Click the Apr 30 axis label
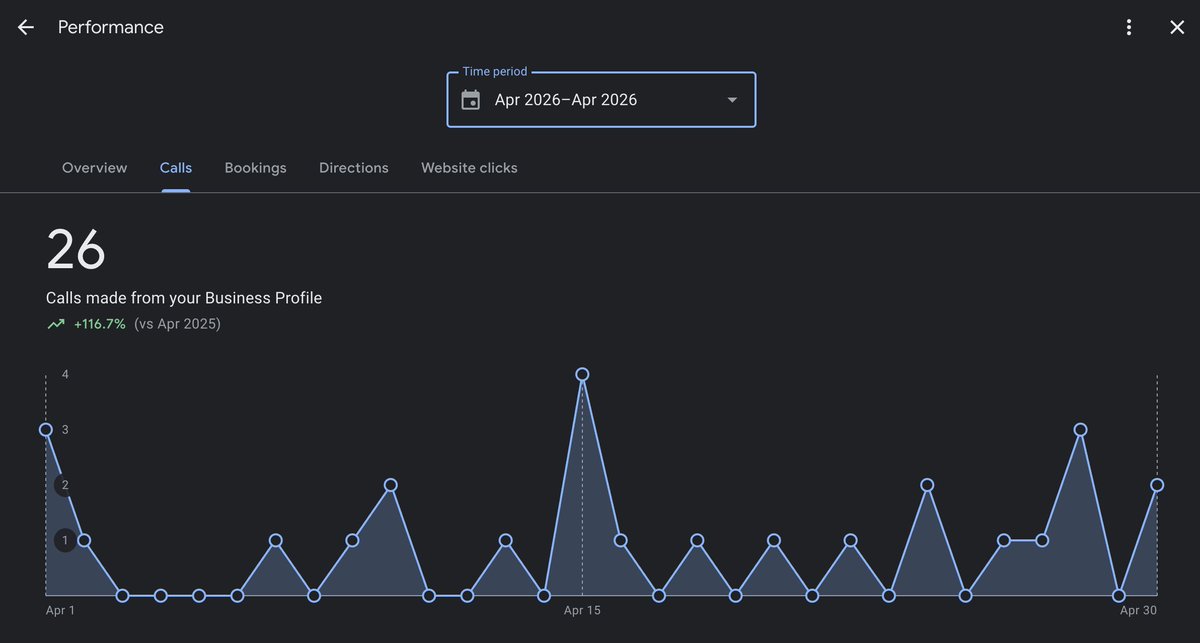Screen dimensions: 1200x643 click(1138, 610)
